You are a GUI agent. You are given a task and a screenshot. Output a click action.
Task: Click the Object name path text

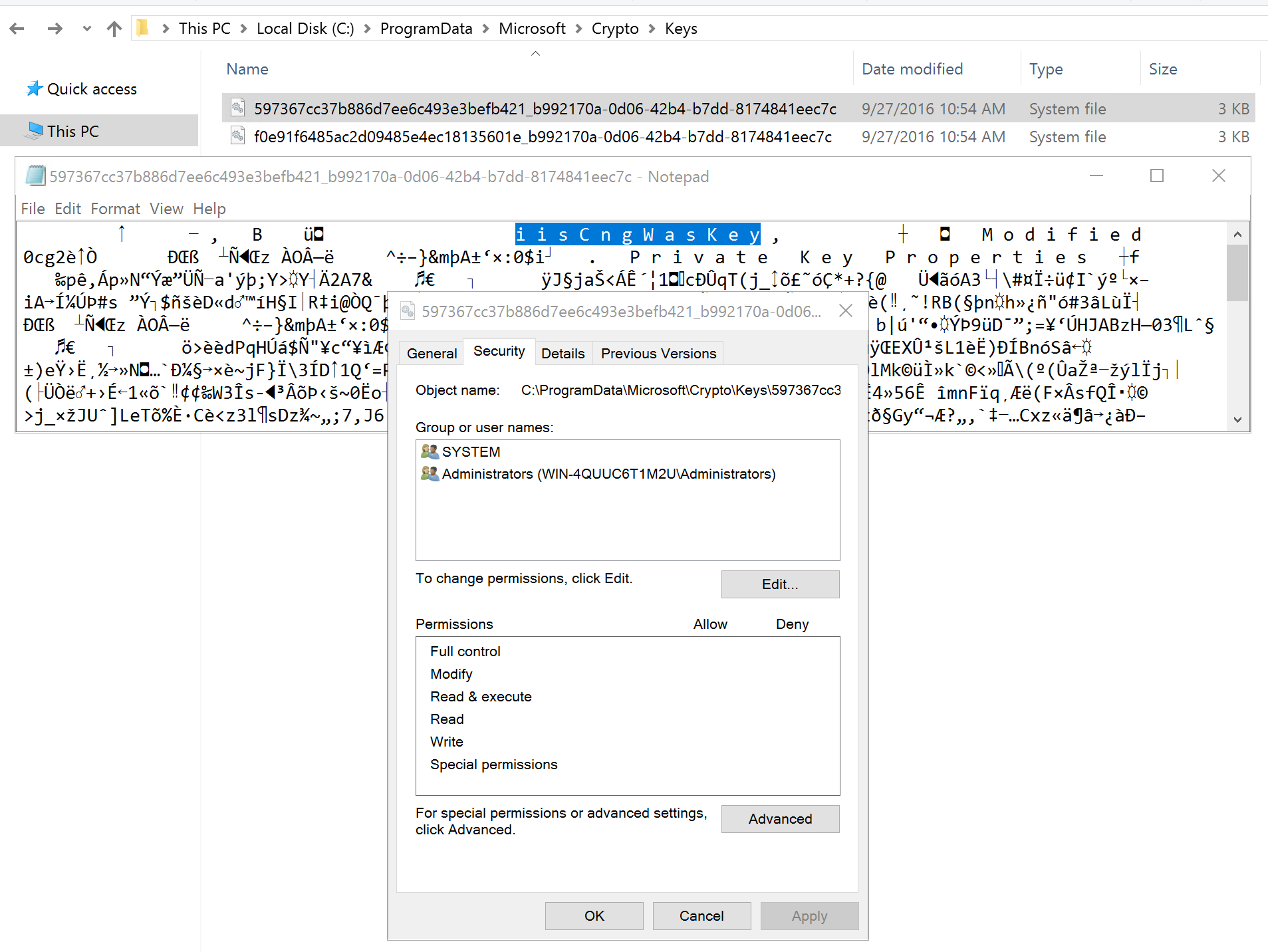coord(681,390)
